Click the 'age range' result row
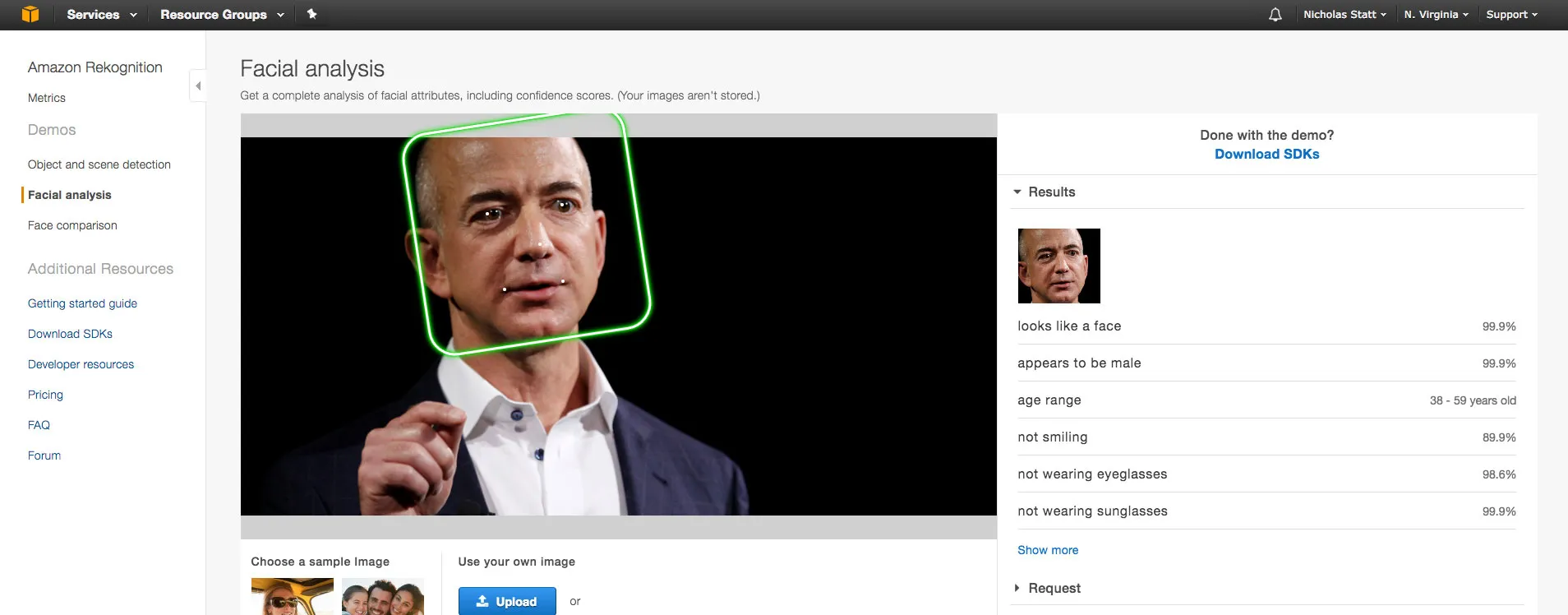Viewport: 1568px width, 615px height. pos(1266,400)
